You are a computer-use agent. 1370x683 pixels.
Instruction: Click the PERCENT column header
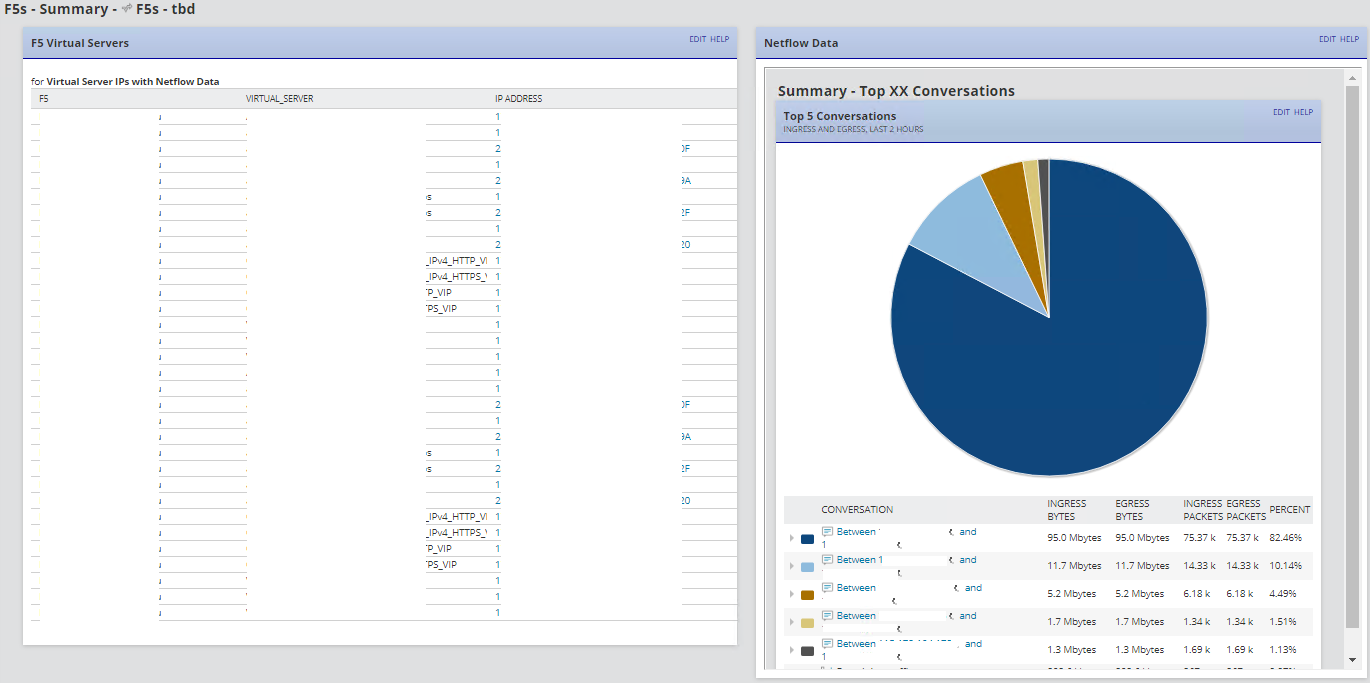(1290, 510)
